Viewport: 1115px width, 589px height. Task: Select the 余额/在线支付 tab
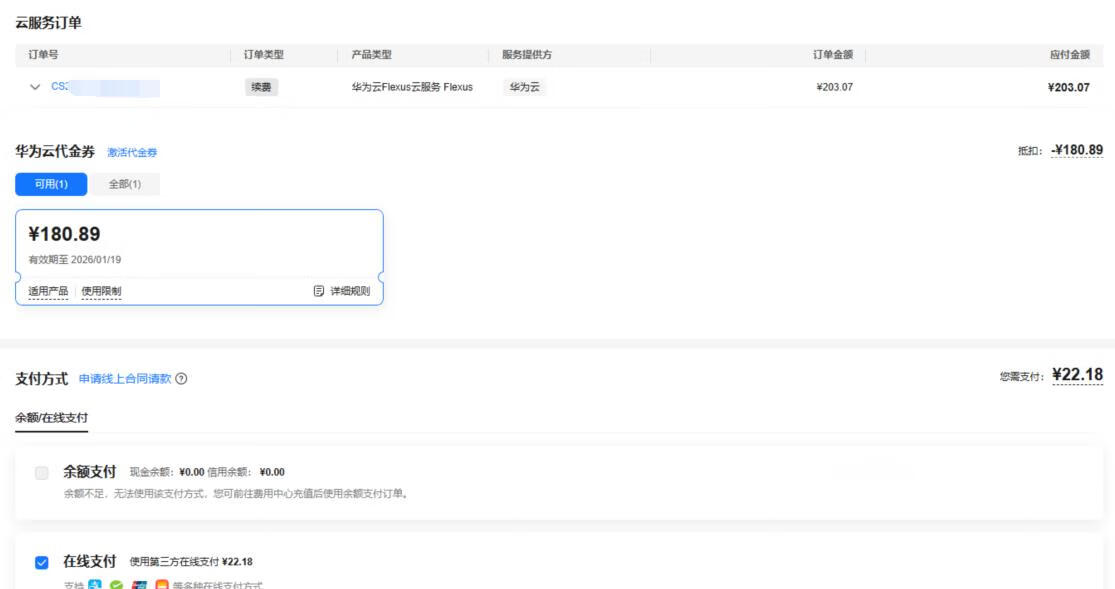[x=51, y=417]
